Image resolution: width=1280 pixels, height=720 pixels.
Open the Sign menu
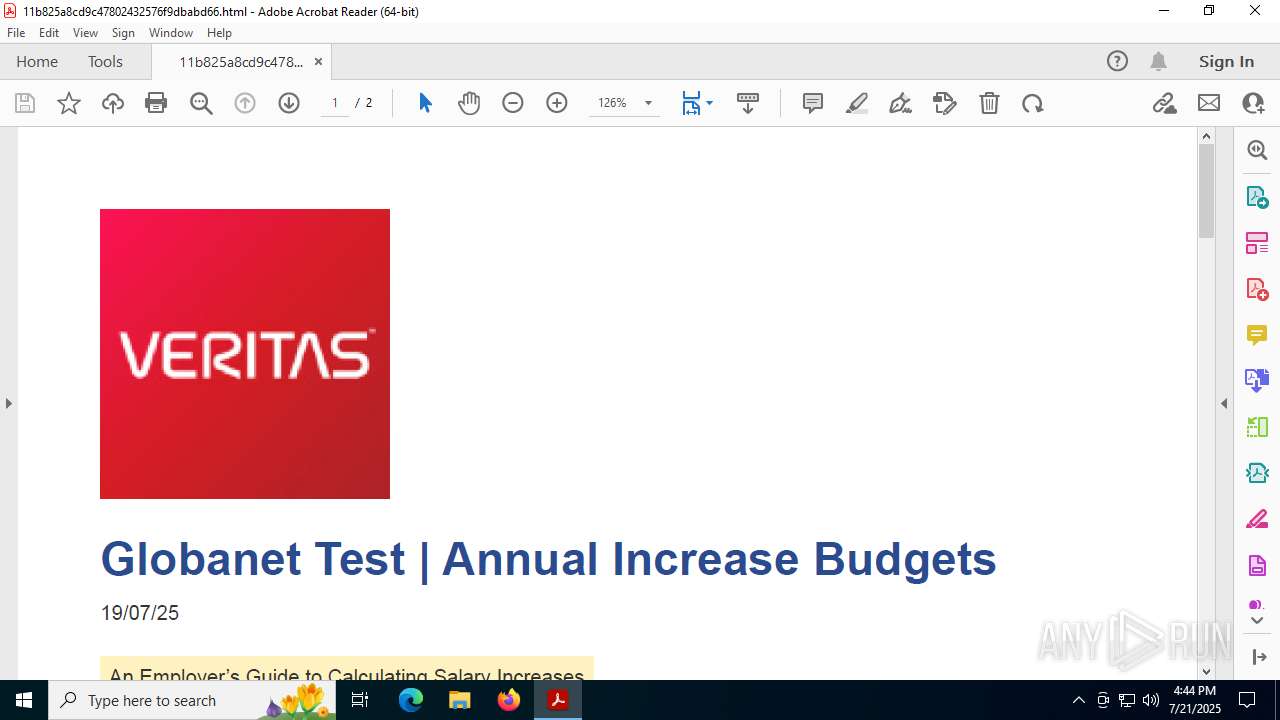tap(124, 33)
